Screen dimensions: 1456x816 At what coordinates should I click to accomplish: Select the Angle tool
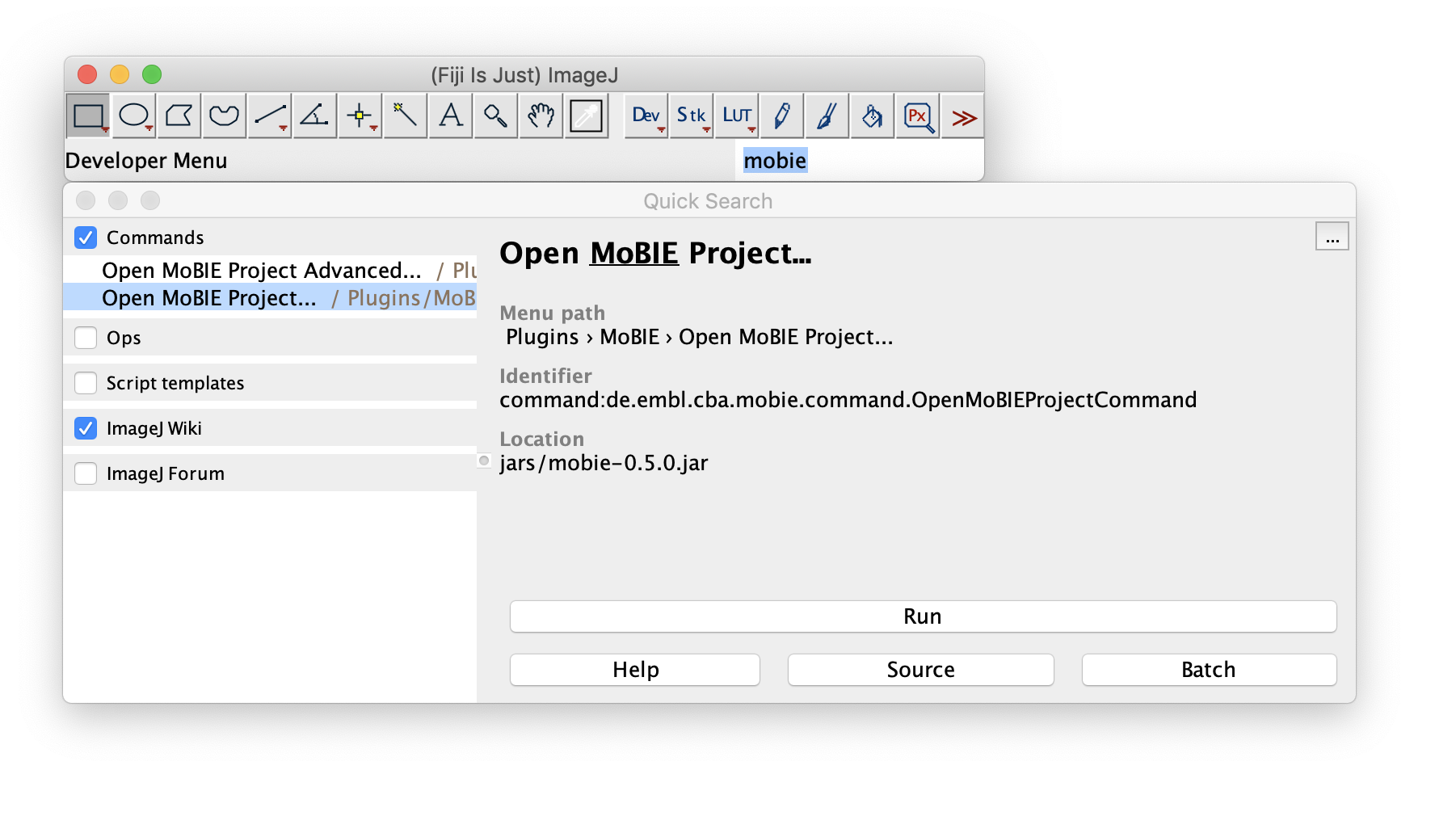[314, 116]
